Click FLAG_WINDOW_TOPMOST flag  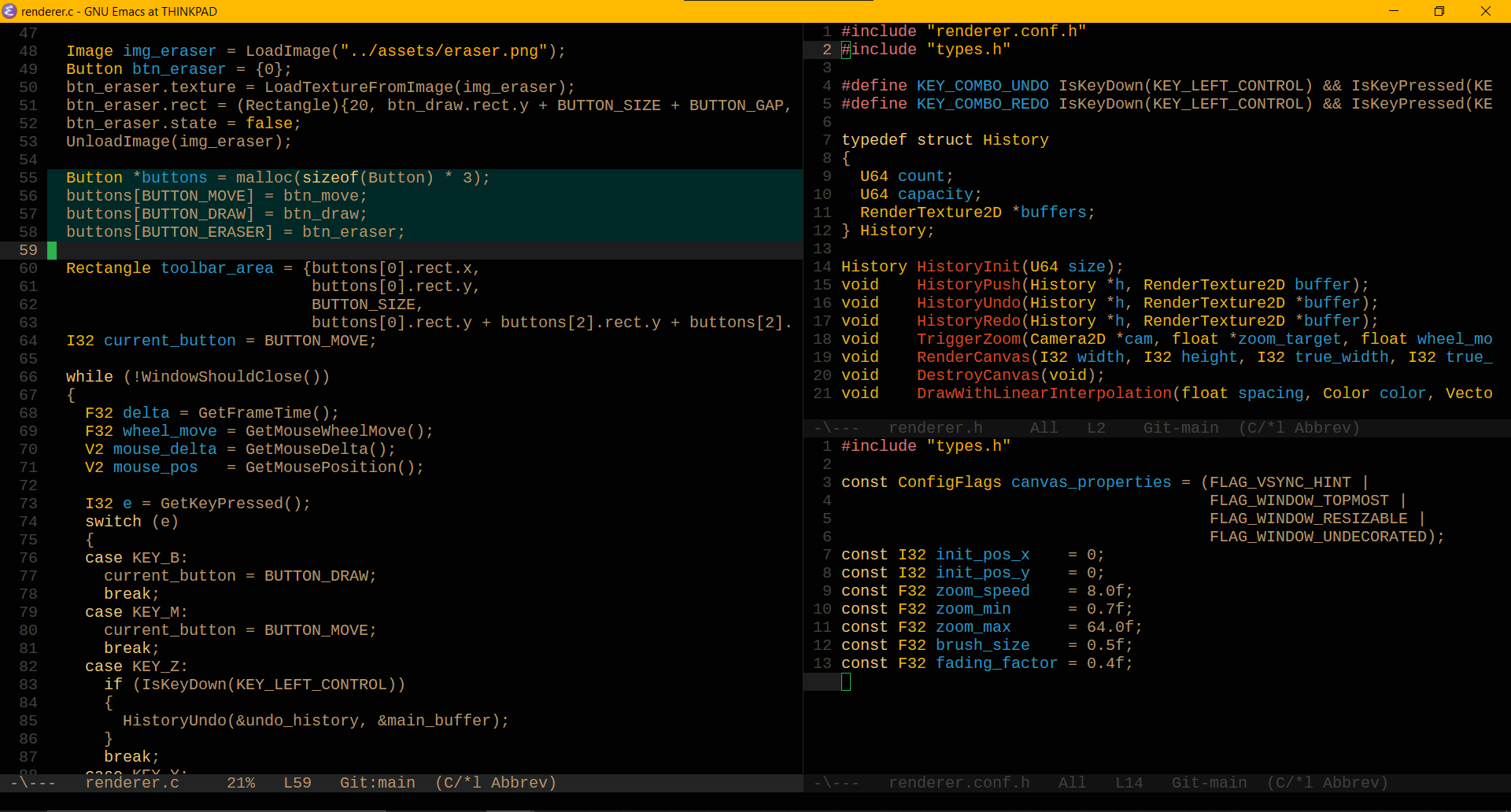[x=1299, y=500]
